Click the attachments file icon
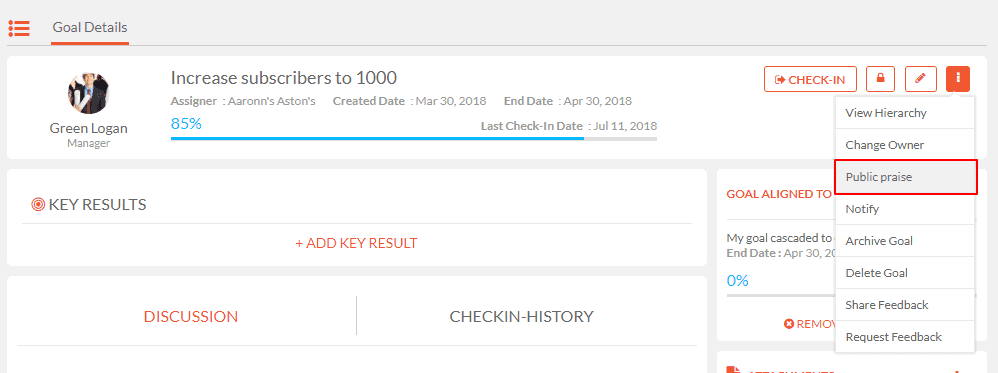The image size is (998, 373). (x=734, y=370)
